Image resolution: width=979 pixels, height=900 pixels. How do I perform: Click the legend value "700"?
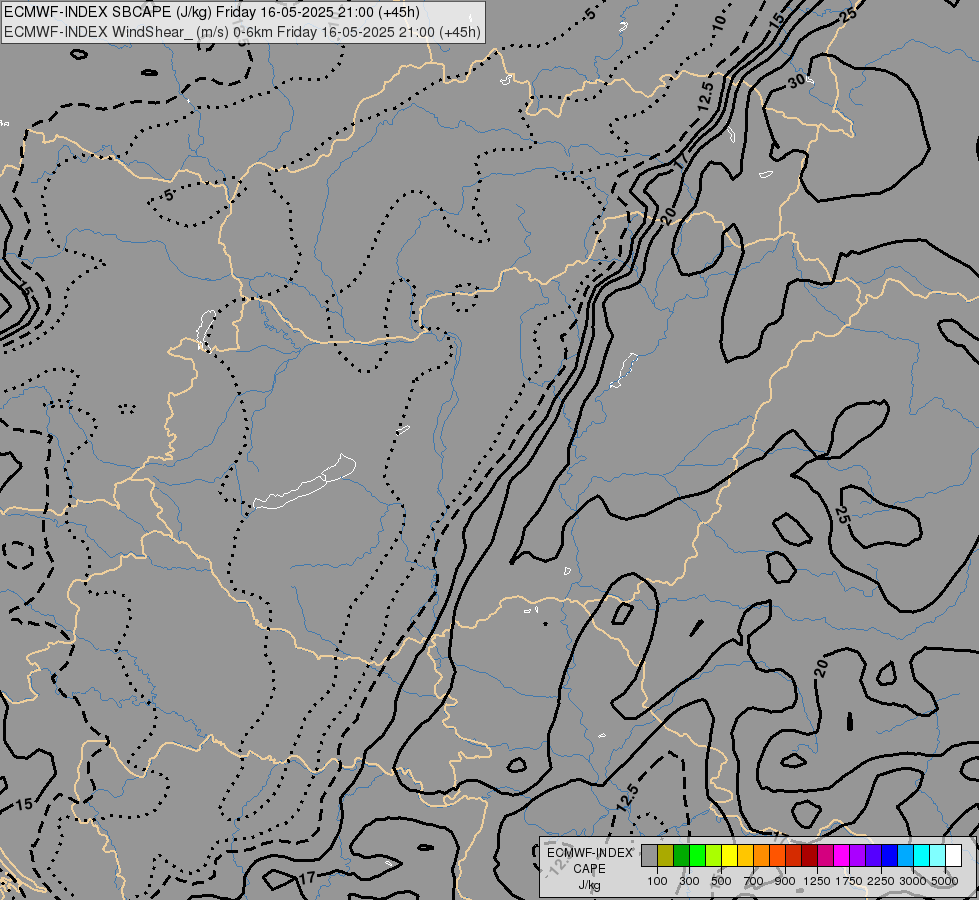(x=754, y=881)
